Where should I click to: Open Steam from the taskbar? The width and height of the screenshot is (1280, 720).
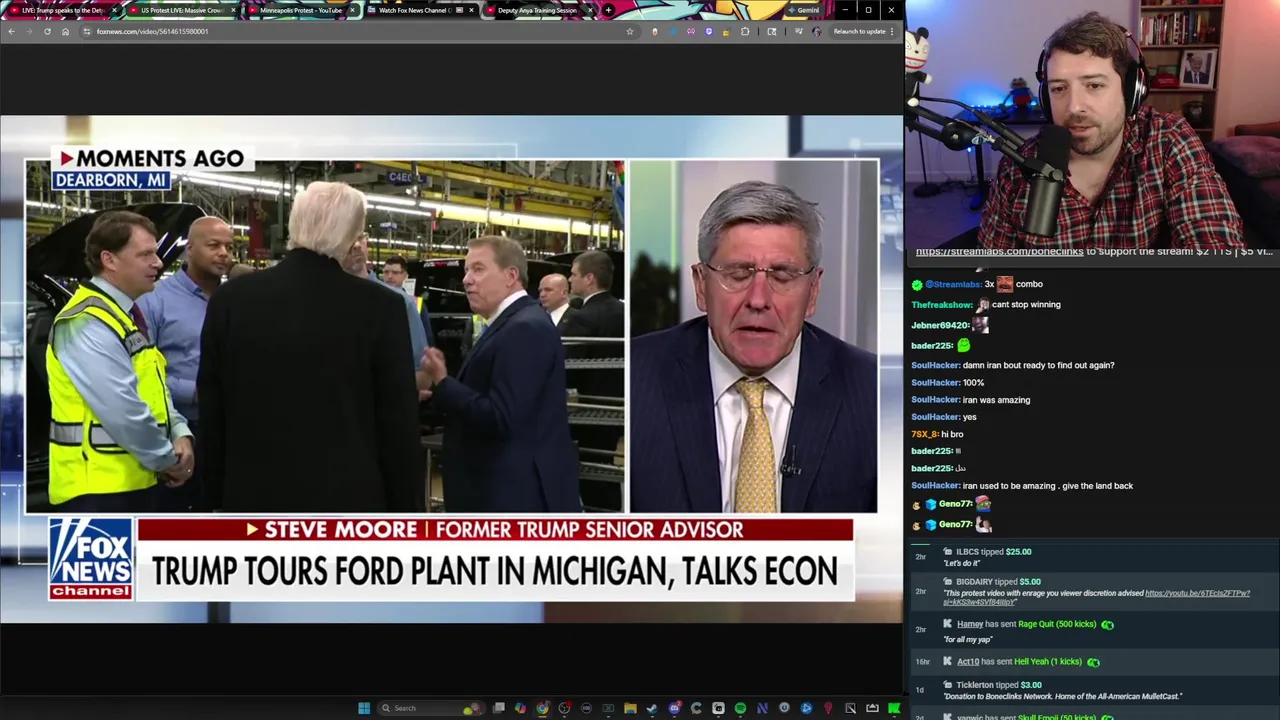(652, 708)
